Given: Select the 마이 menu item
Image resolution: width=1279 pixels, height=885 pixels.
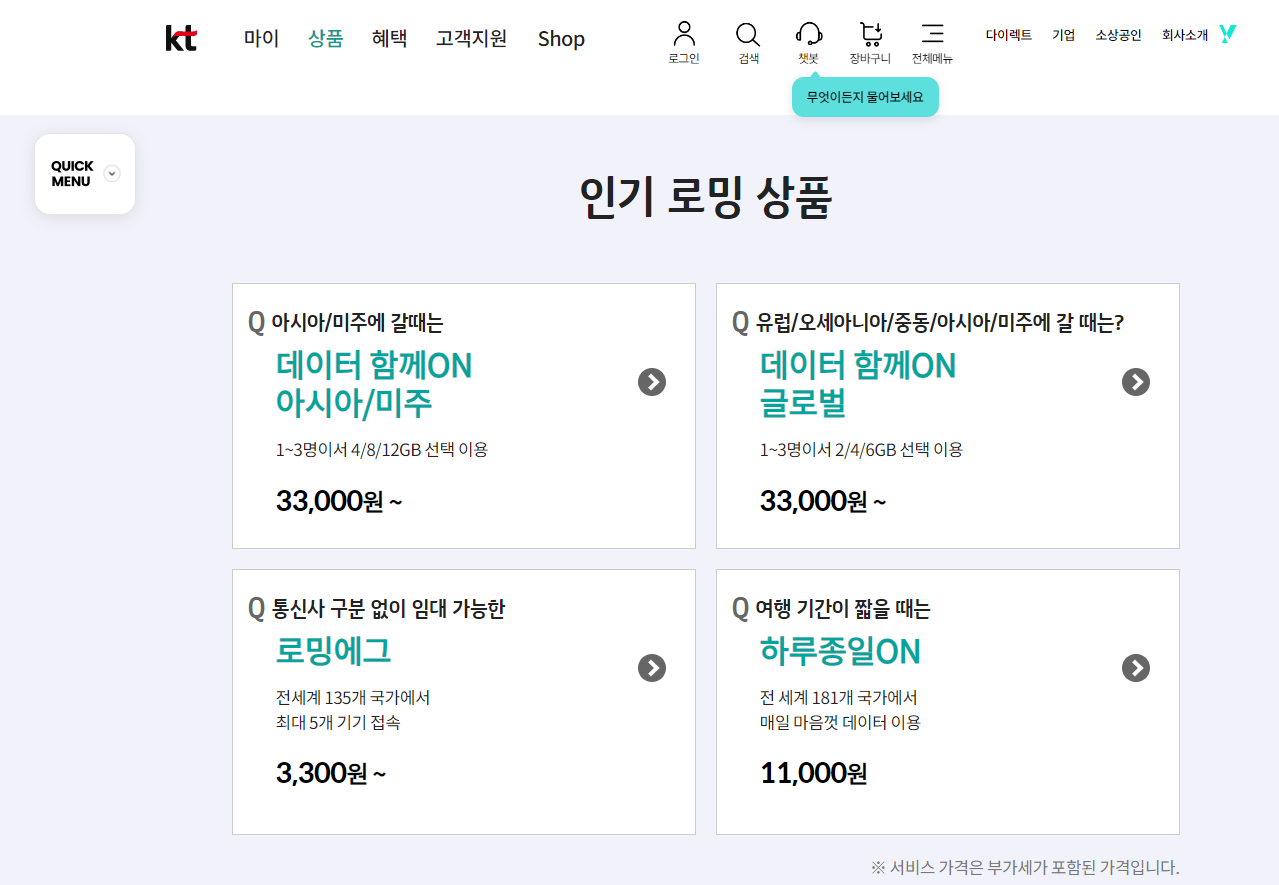Looking at the screenshot, I should click(260, 38).
